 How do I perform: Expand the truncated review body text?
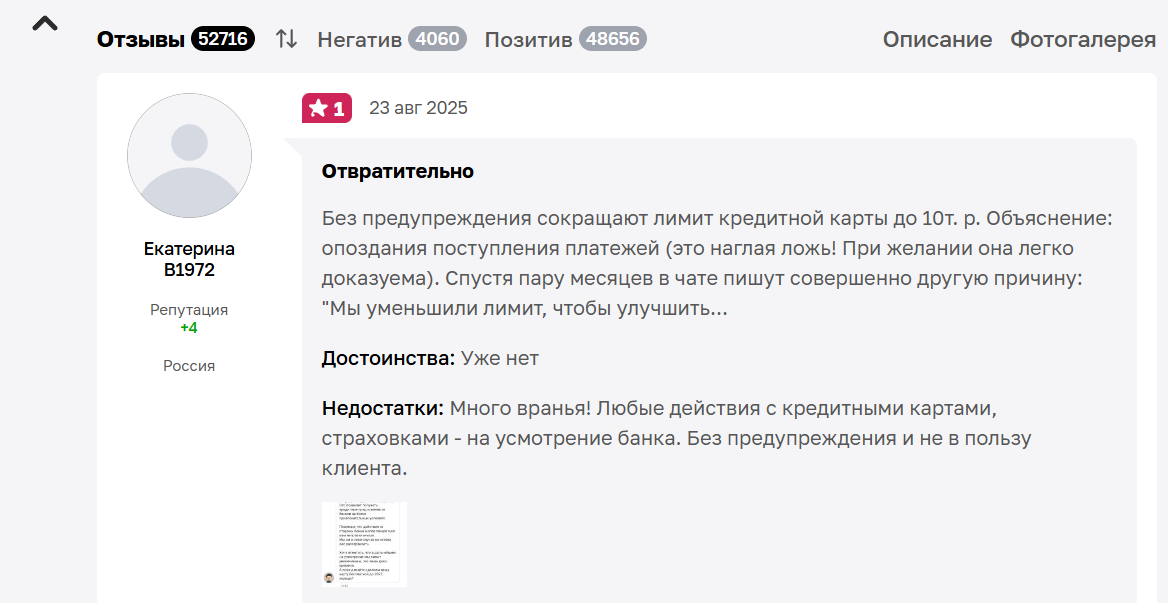[x=524, y=309]
